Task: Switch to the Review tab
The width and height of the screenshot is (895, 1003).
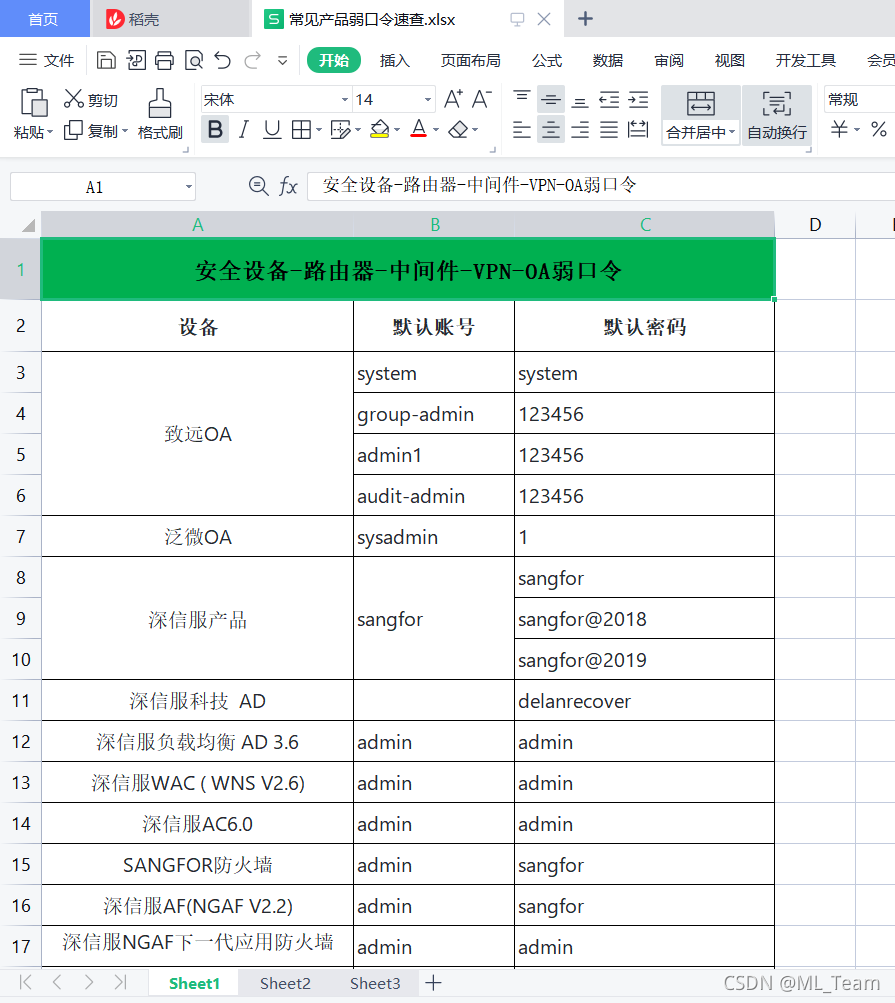Action: click(x=669, y=60)
